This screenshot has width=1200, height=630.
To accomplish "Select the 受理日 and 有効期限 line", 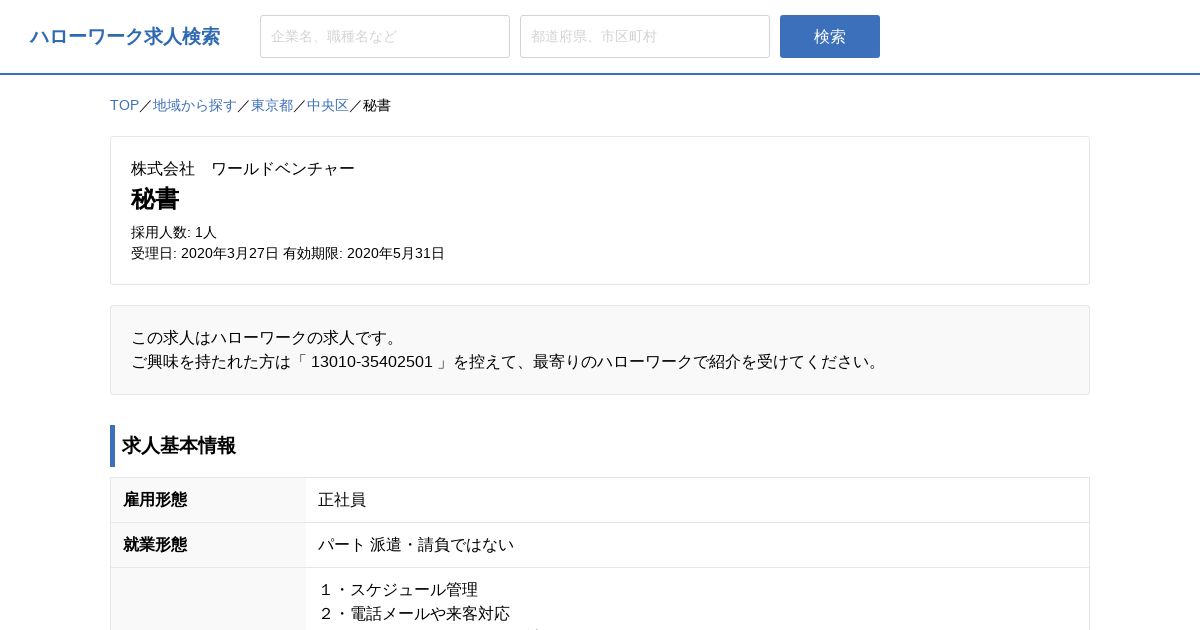I will tap(288, 253).
